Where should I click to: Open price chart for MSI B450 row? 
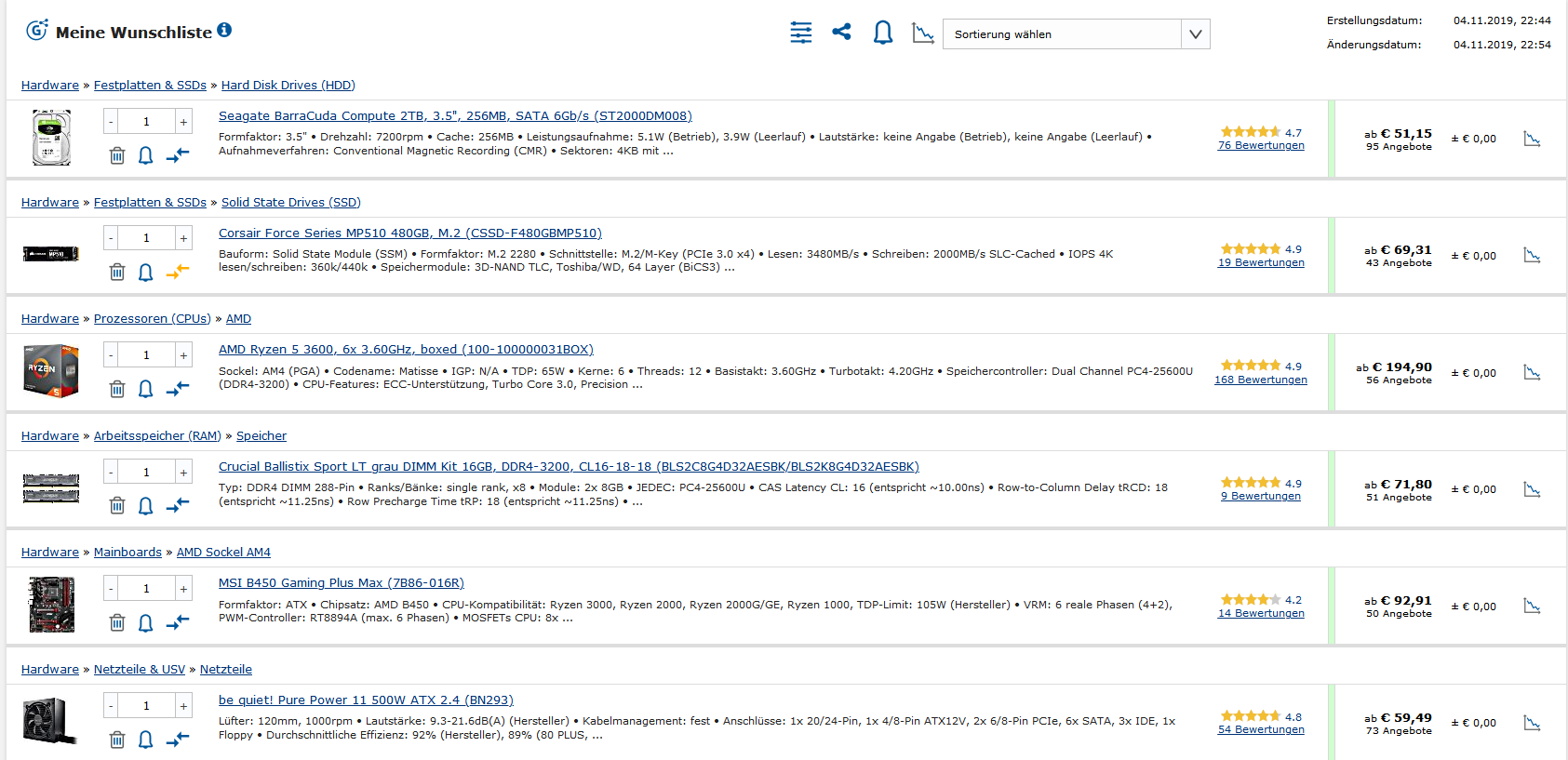coord(1532,606)
